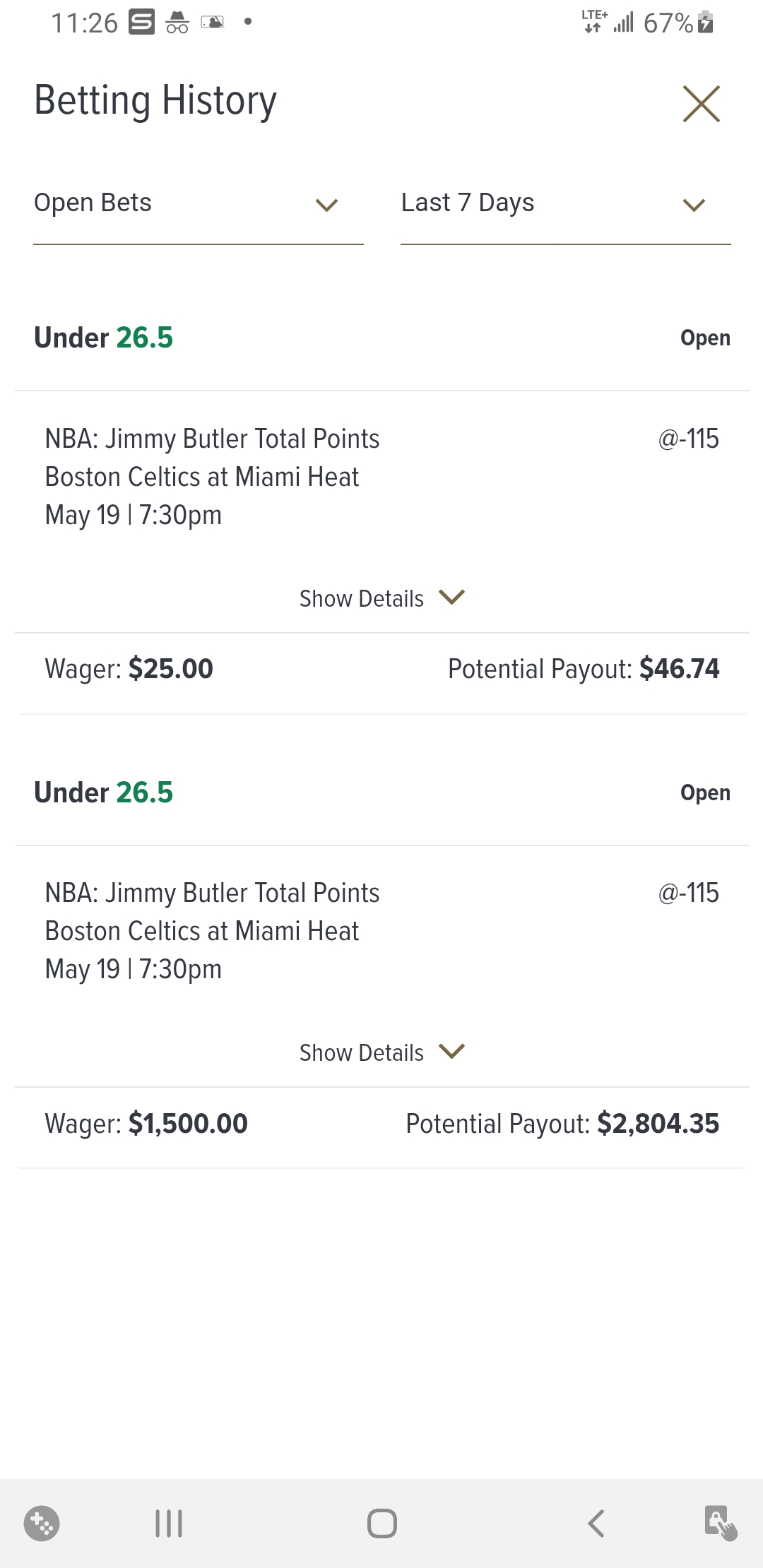Expand Show Details for the $1,500.00 wager
Screen dimensions: 763x1568
(381, 1052)
